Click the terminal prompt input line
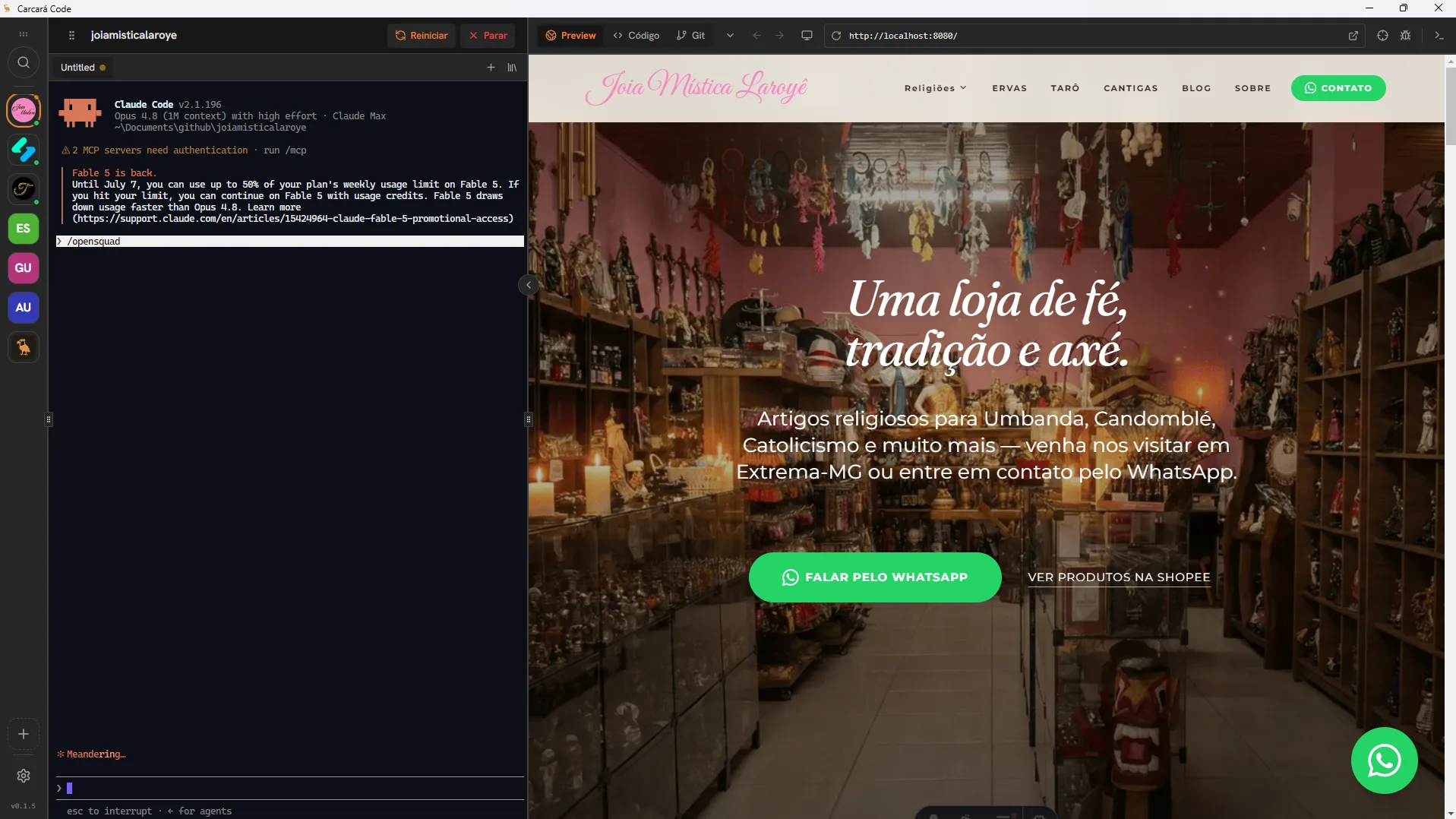Viewport: 1456px width, 819px height. [290, 788]
